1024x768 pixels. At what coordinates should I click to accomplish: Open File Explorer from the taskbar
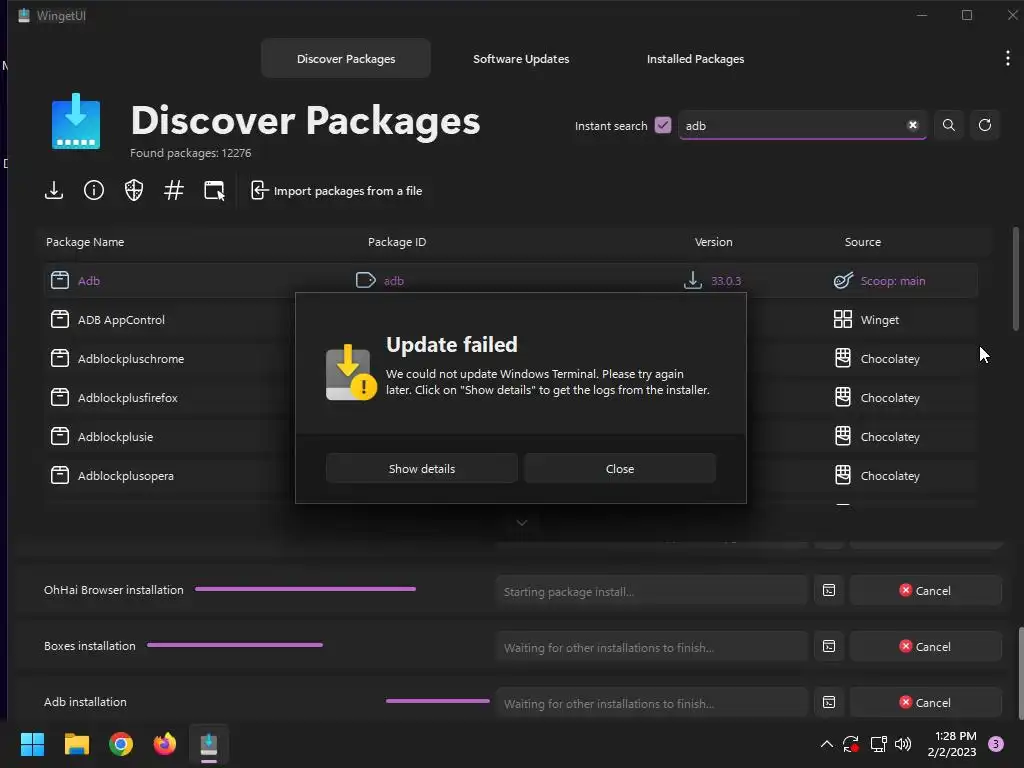point(76,744)
